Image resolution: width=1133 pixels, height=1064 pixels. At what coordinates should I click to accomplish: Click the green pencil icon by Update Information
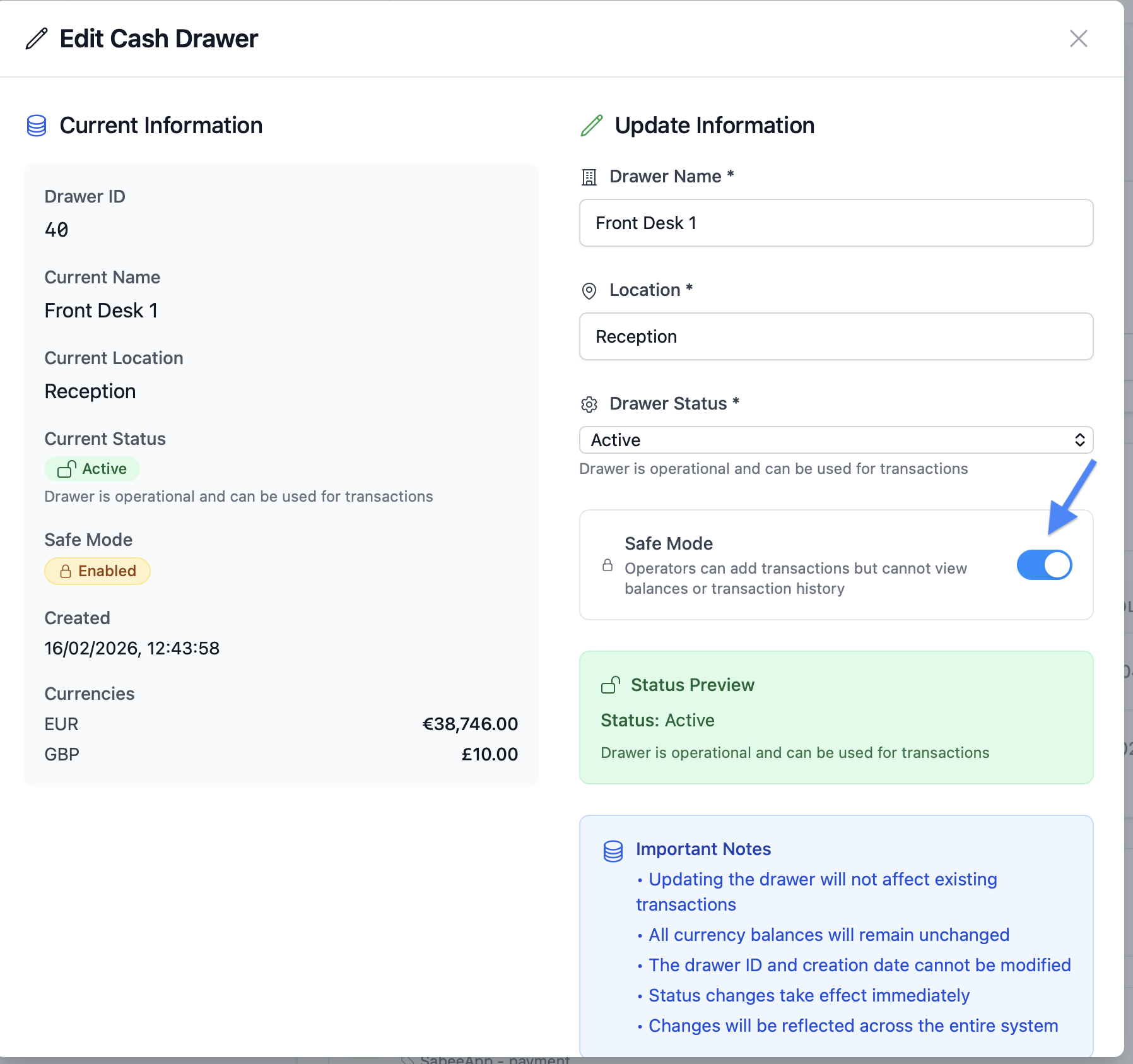tap(592, 126)
